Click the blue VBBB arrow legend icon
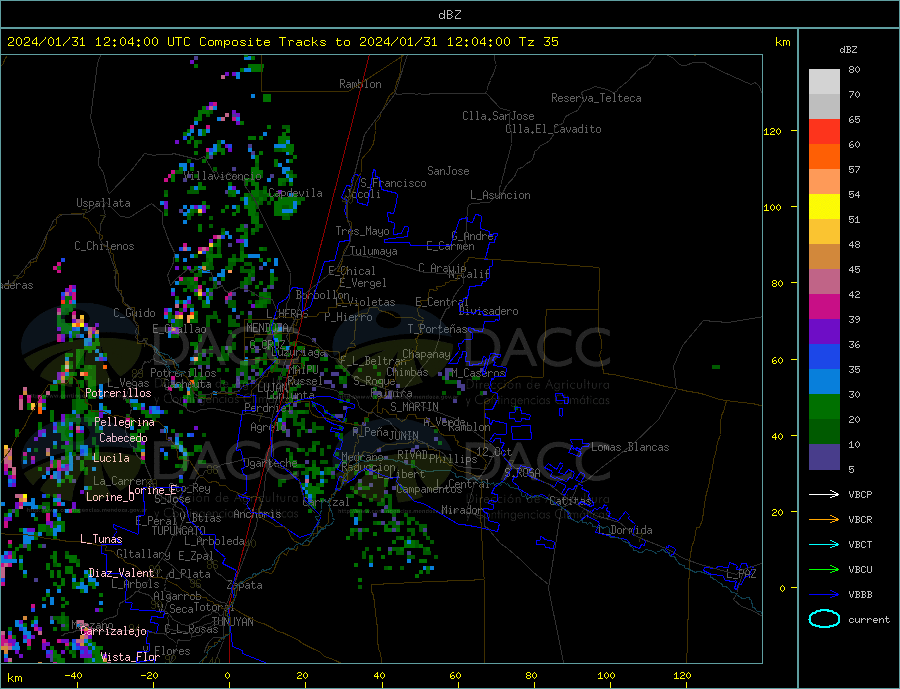Image resolution: width=900 pixels, height=689 pixels. click(x=824, y=595)
